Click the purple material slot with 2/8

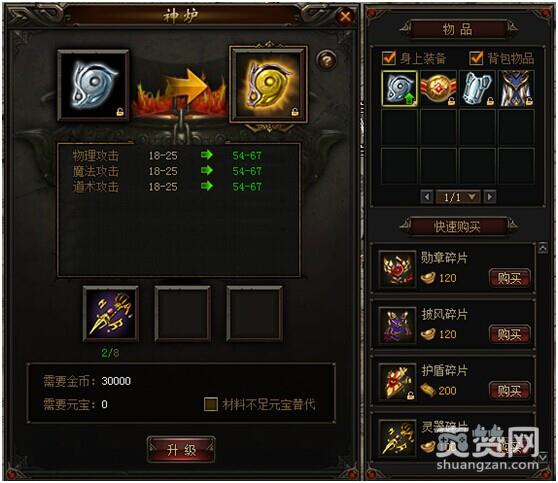tap(111, 314)
